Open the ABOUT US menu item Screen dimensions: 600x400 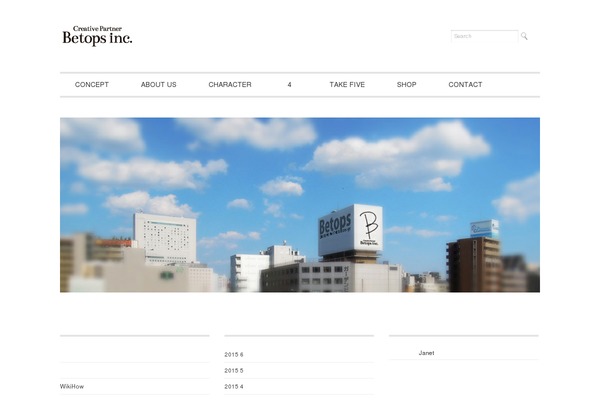click(x=158, y=85)
